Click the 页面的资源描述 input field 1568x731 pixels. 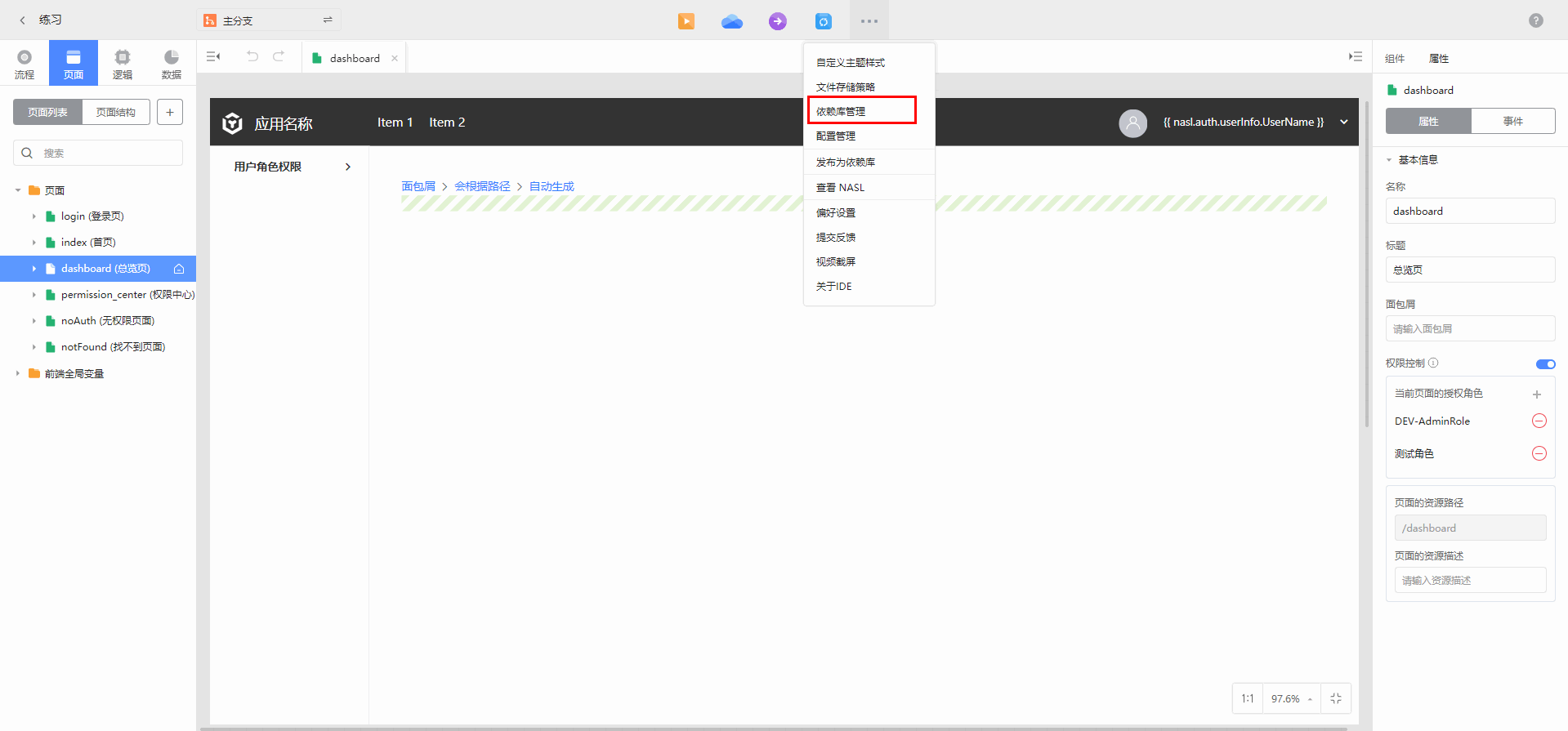coord(1470,580)
